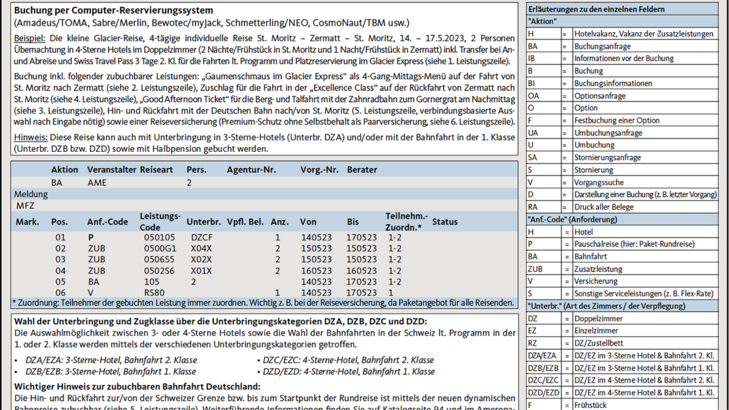Click the "Berater" column header

[x=362, y=170]
